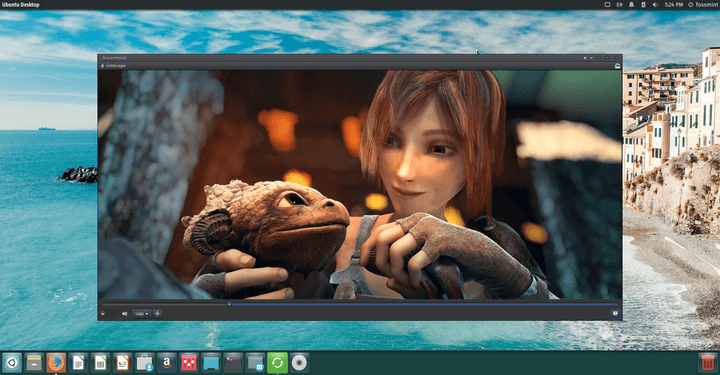The height and width of the screenshot is (375, 720).
Task: Open LibreOffice Impress from the dock
Action: click(x=122, y=363)
